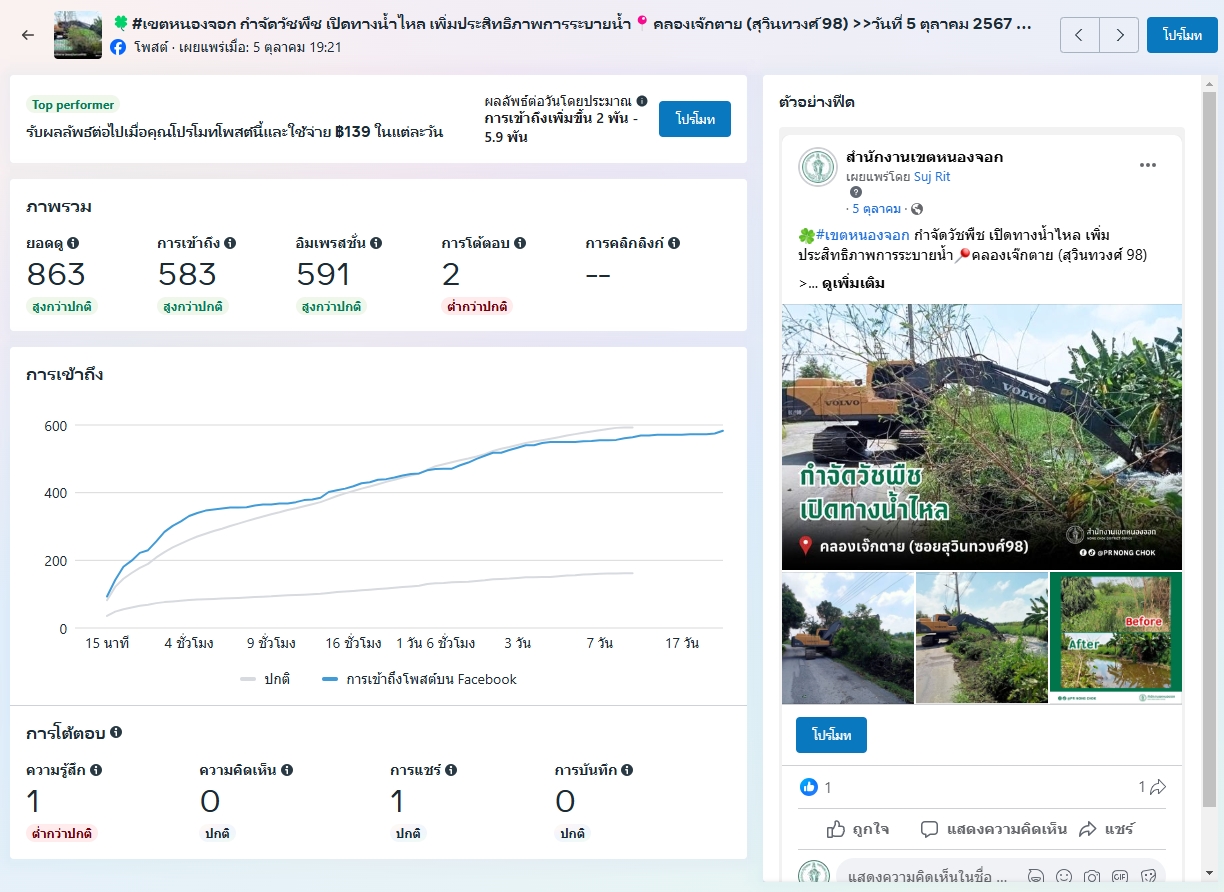Image resolution: width=1224 pixels, height=892 pixels.
Task: Go to next post with right chevron
Action: 1119,35
